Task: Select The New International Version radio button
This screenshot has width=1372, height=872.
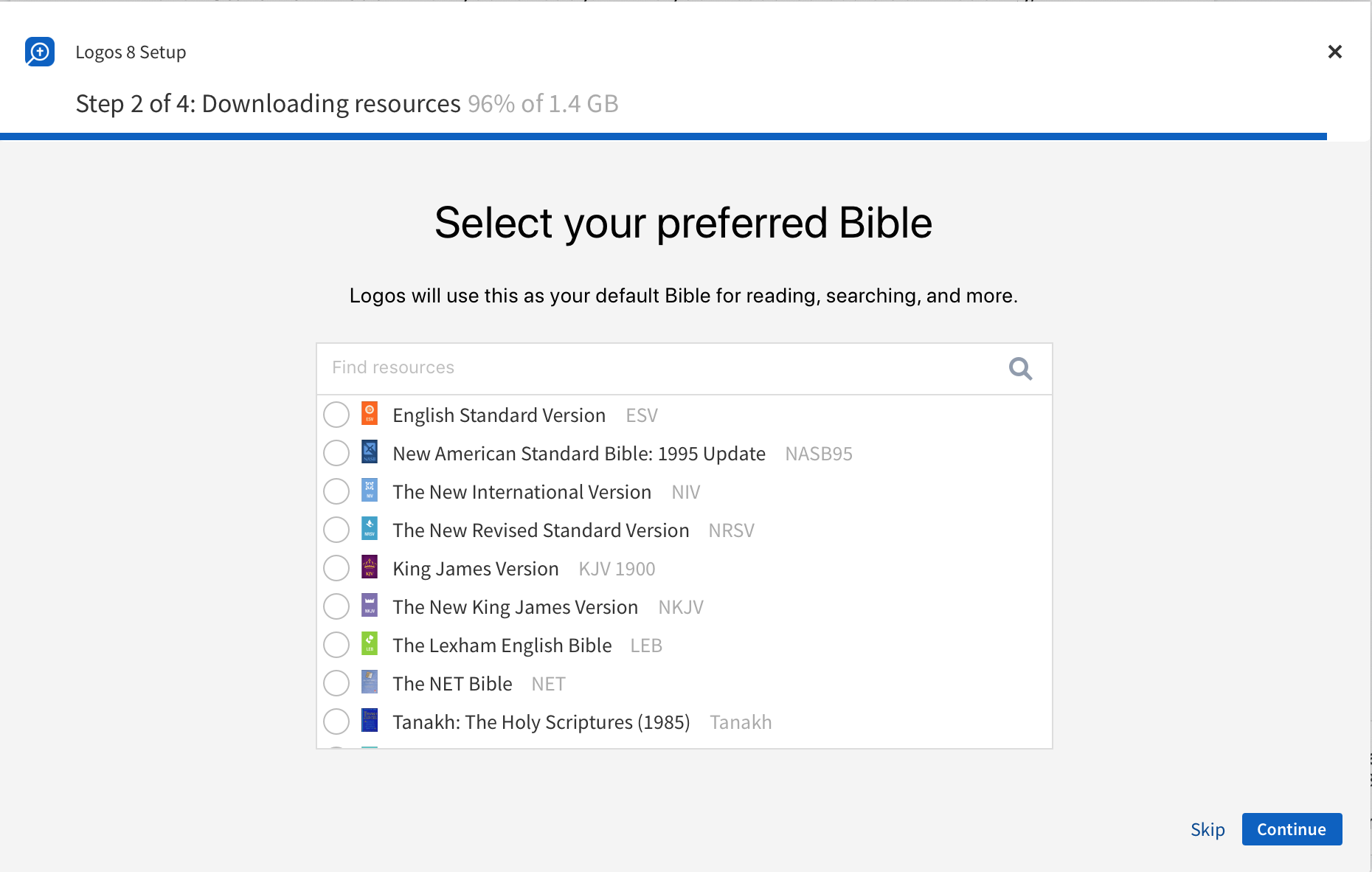Action: click(336, 491)
